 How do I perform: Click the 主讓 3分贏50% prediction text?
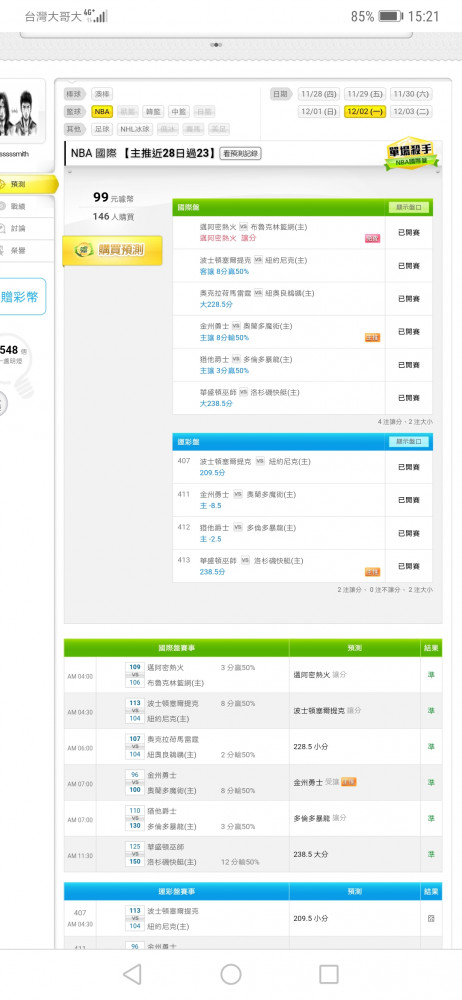[x=224, y=371]
